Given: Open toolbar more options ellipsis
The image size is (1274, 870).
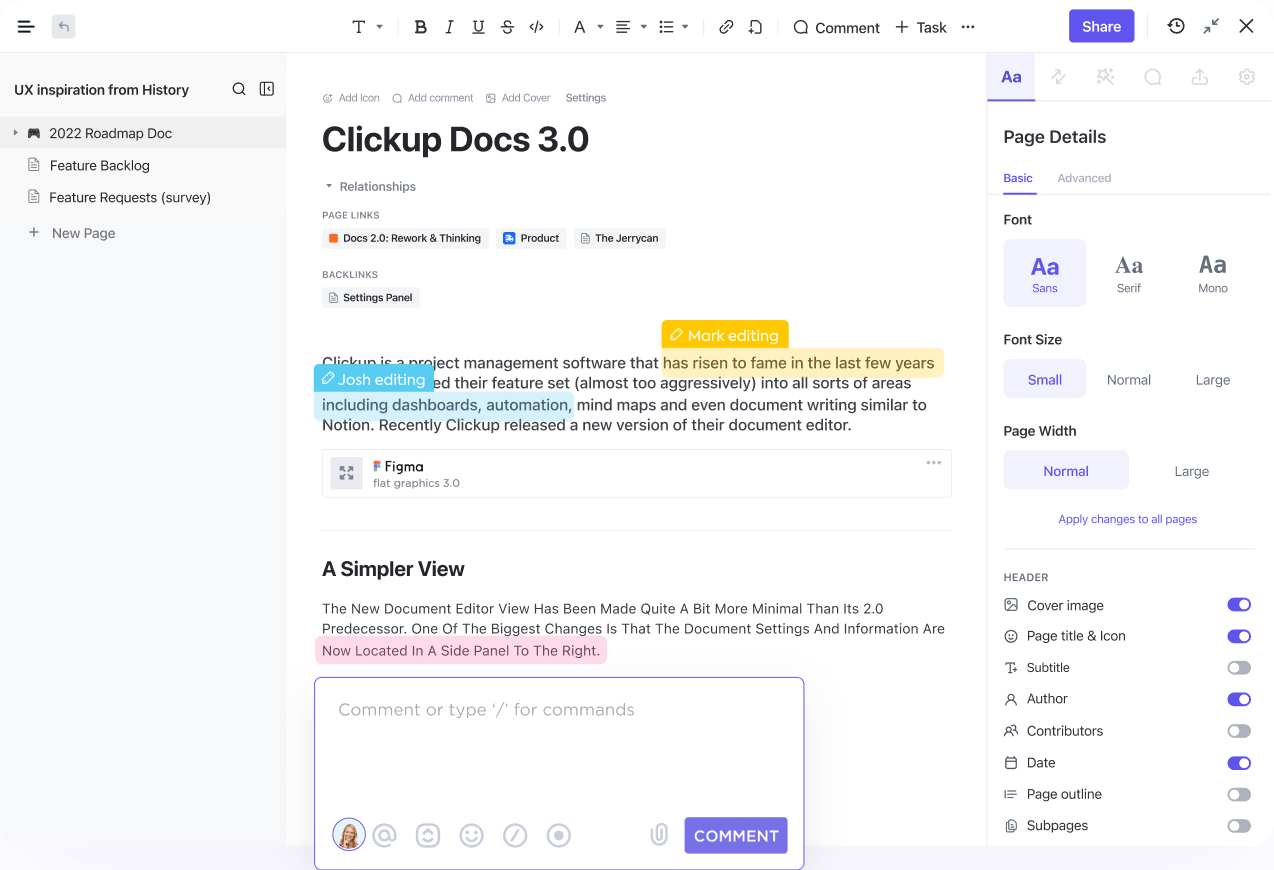Looking at the screenshot, I should (x=968, y=27).
